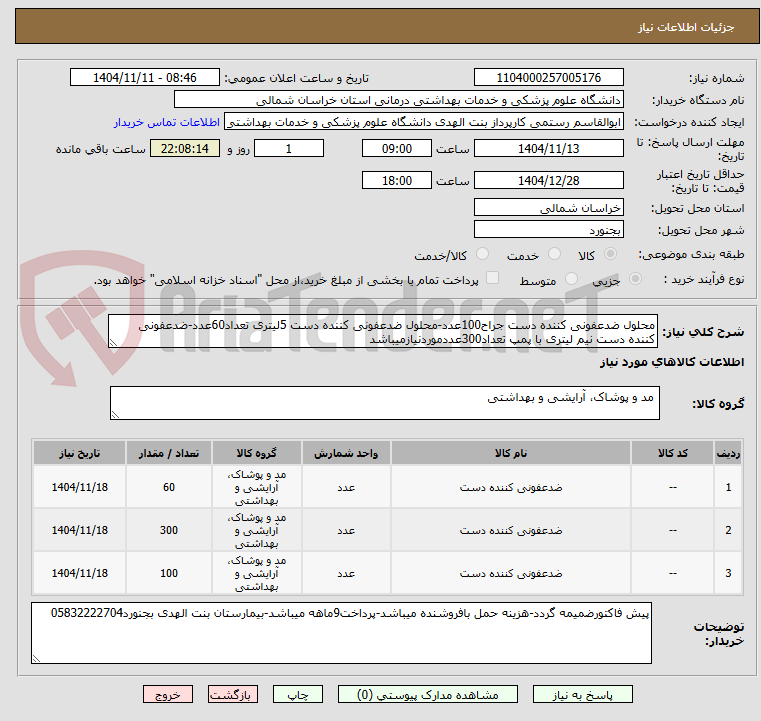Screen dimensions: 761x721
Task: Click ضدعفونی کننده دست in row 1
Action: 511,487
